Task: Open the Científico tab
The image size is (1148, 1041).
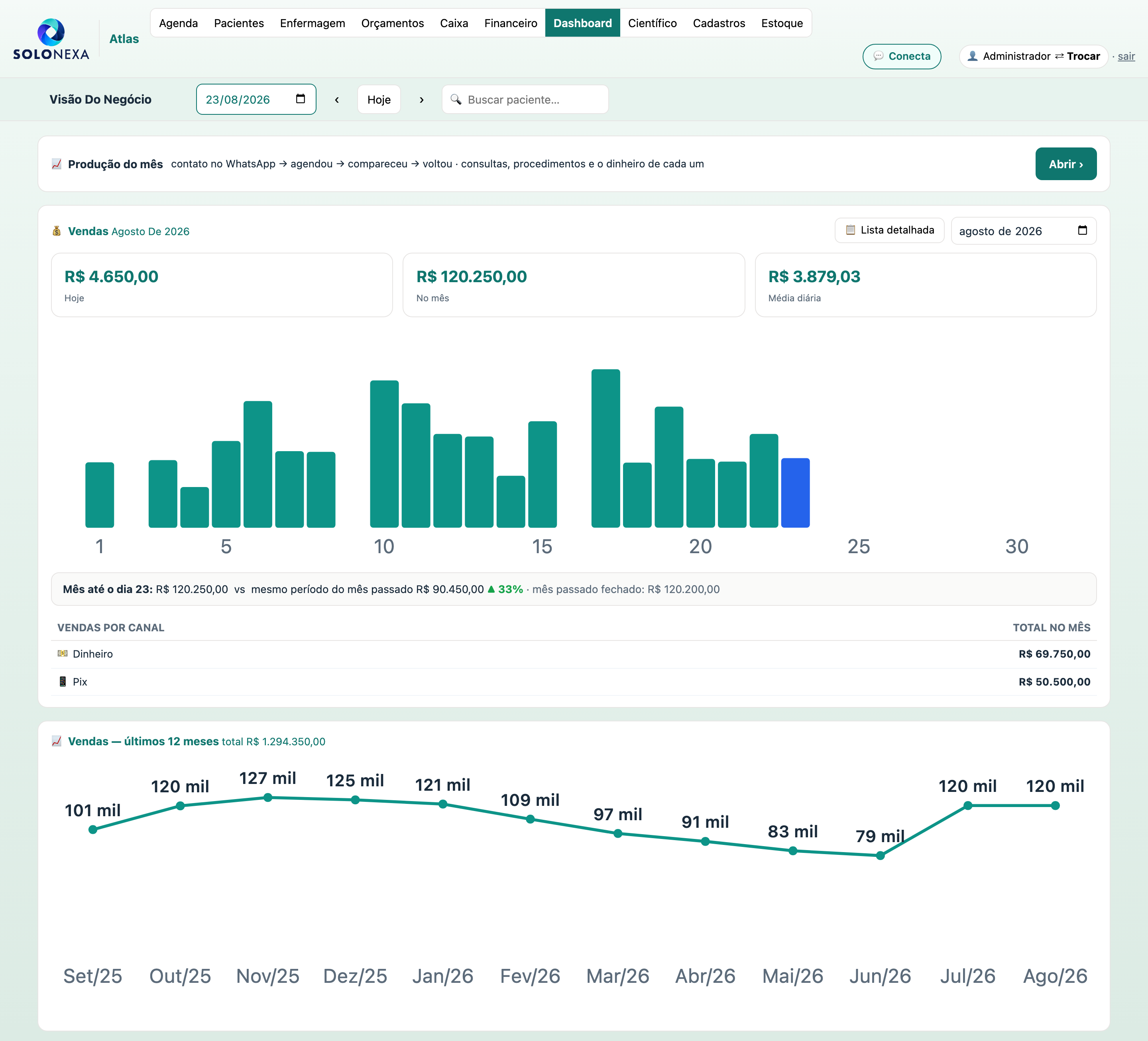Action: (652, 23)
